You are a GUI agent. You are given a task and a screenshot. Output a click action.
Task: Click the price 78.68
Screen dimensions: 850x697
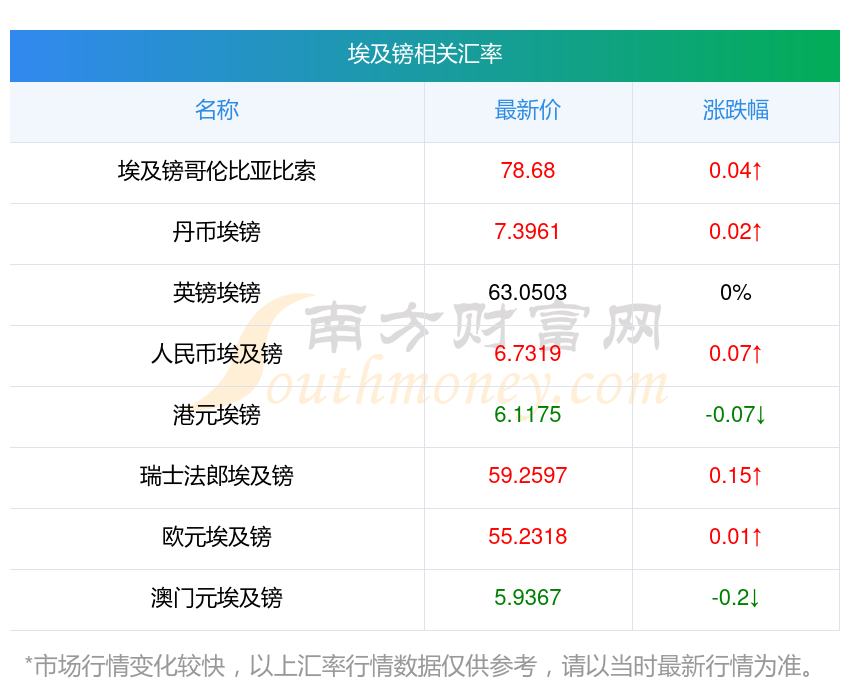tap(527, 171)
